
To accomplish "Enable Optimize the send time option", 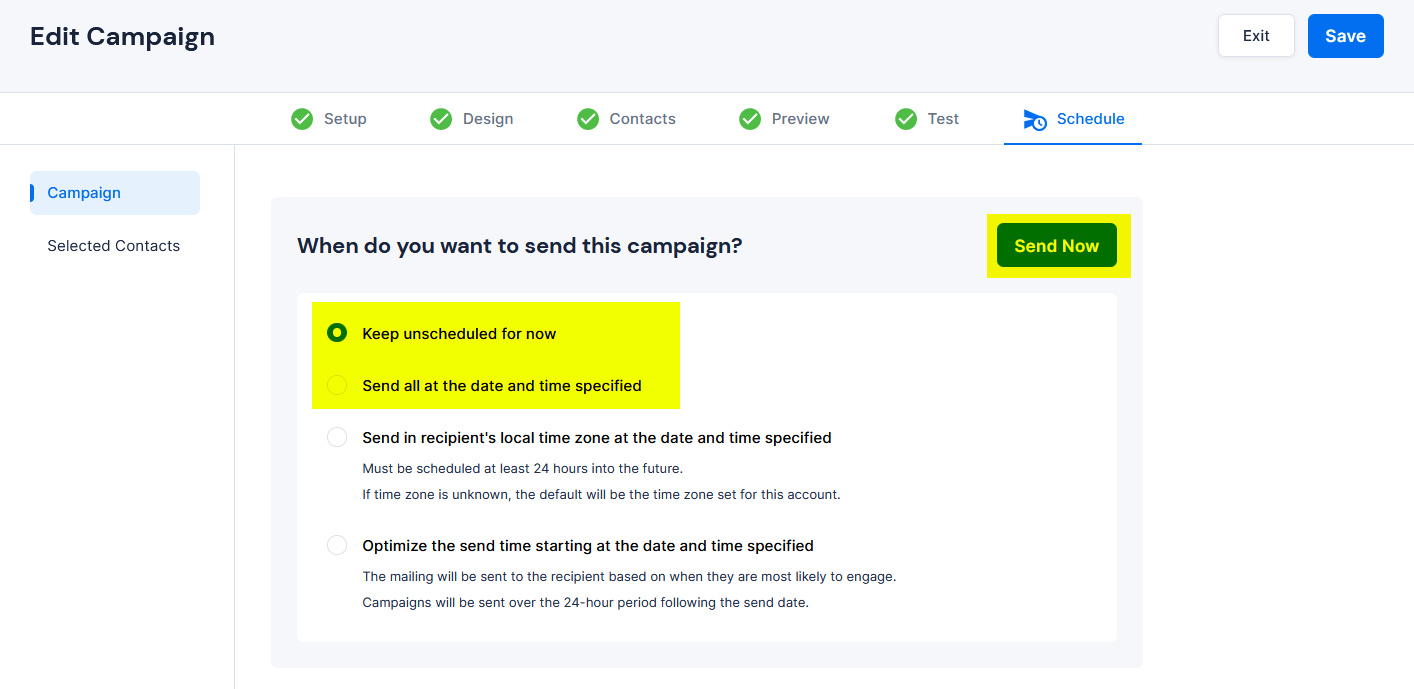I will coord(337,545).
